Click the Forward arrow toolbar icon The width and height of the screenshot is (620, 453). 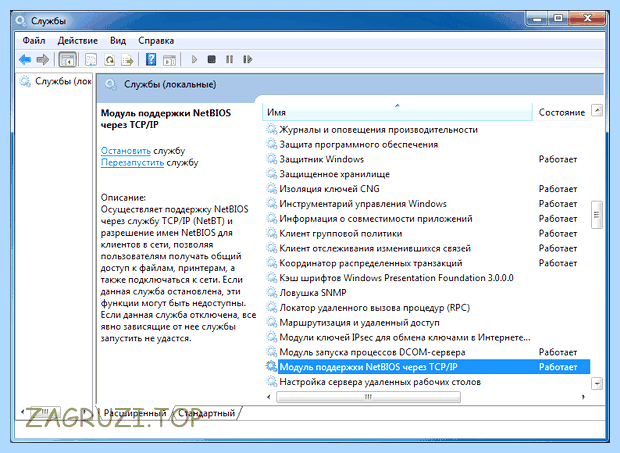(x=43, y=60)
